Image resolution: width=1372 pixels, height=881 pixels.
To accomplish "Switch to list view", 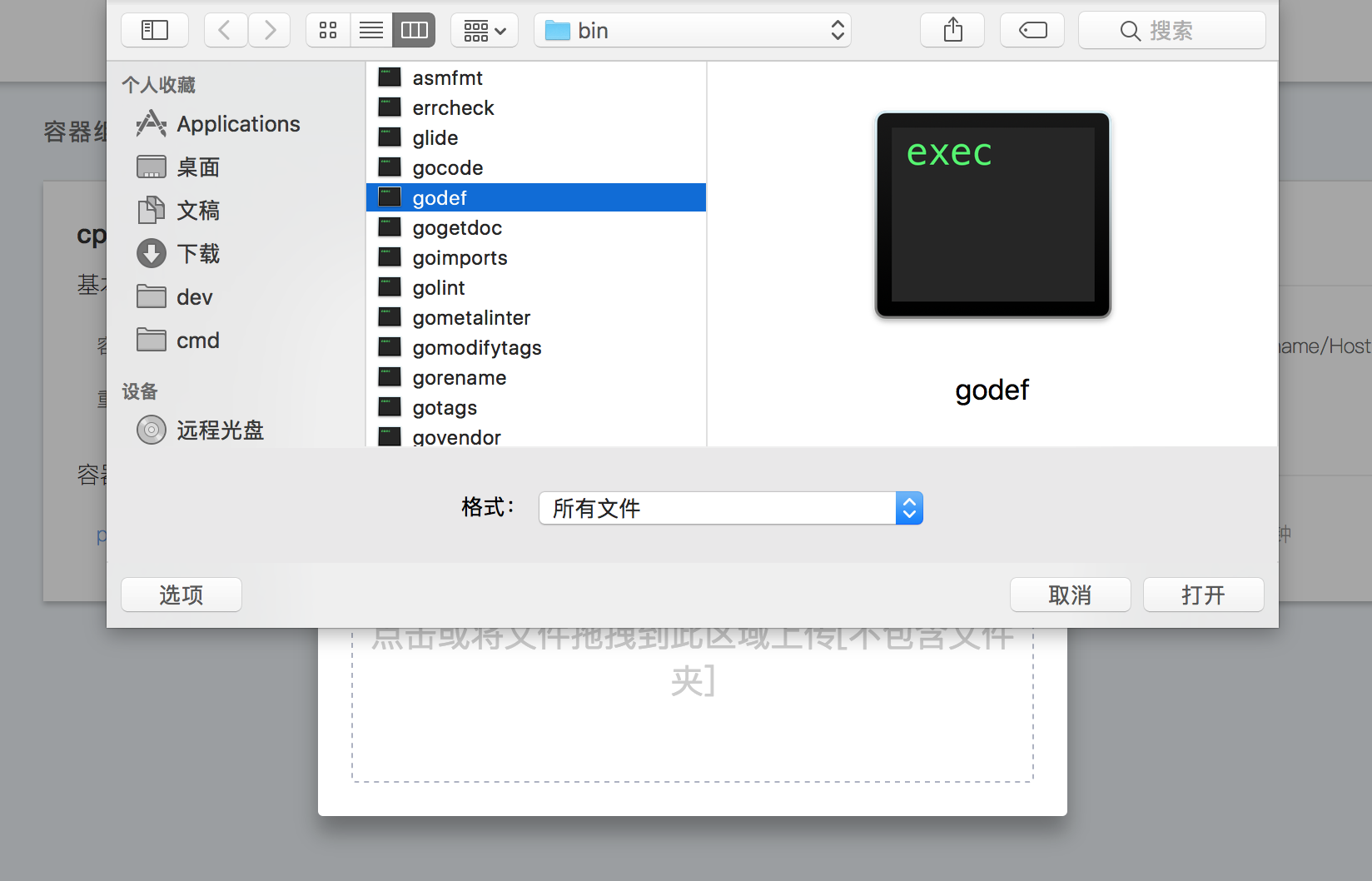I will [371, 31].
